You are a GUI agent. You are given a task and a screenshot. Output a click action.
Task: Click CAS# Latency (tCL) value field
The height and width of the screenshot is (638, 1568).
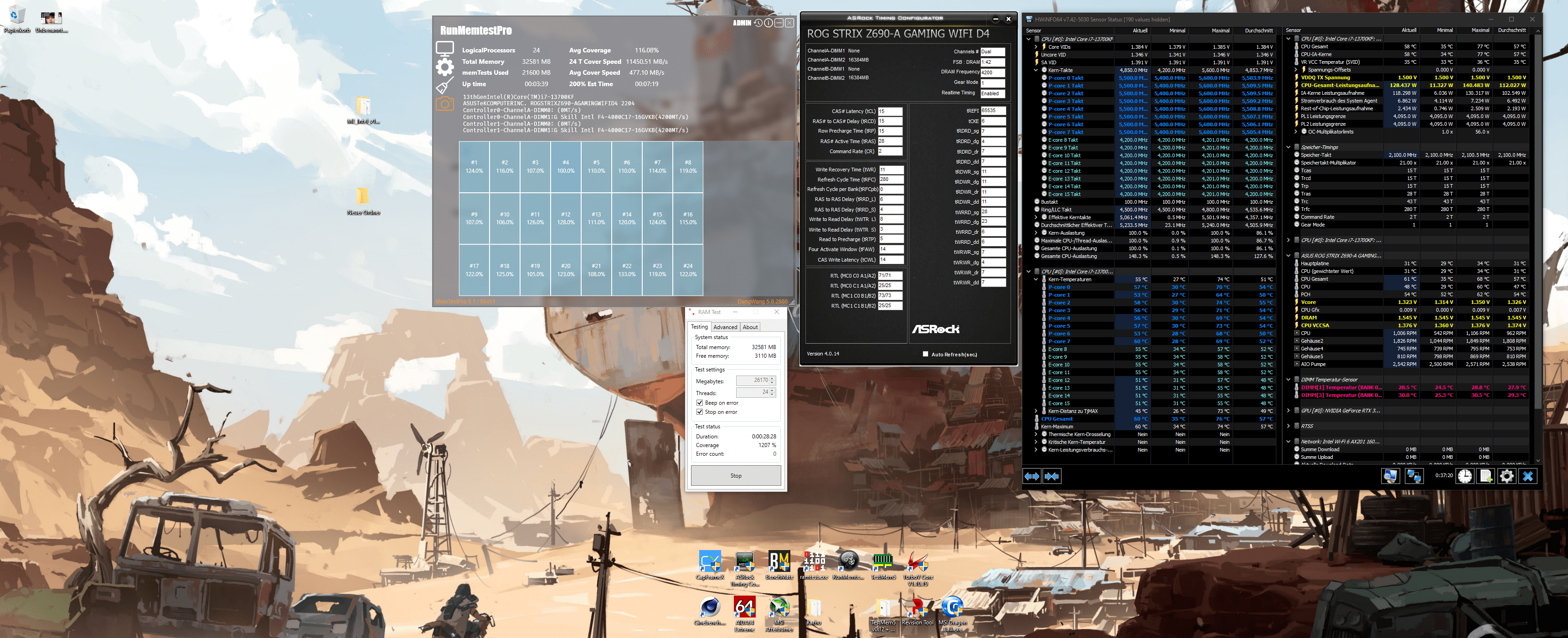pos(890,111)
